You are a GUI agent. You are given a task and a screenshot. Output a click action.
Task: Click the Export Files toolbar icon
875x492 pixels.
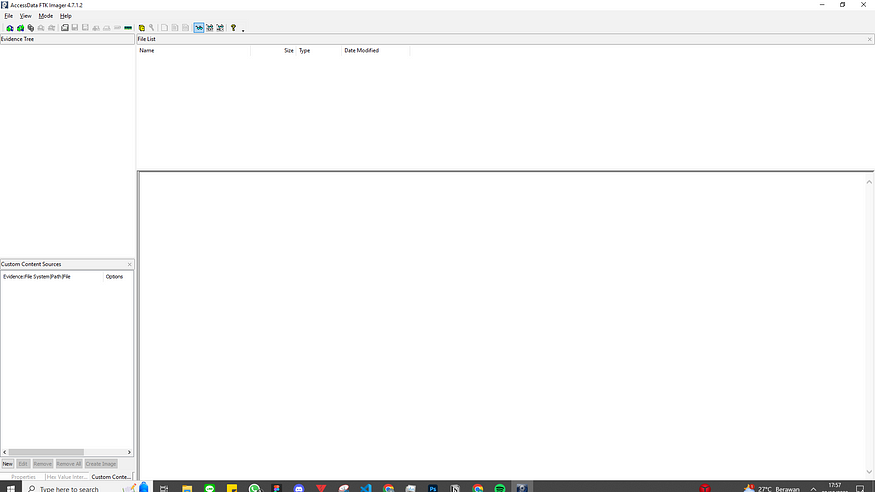tap(164, 28)
